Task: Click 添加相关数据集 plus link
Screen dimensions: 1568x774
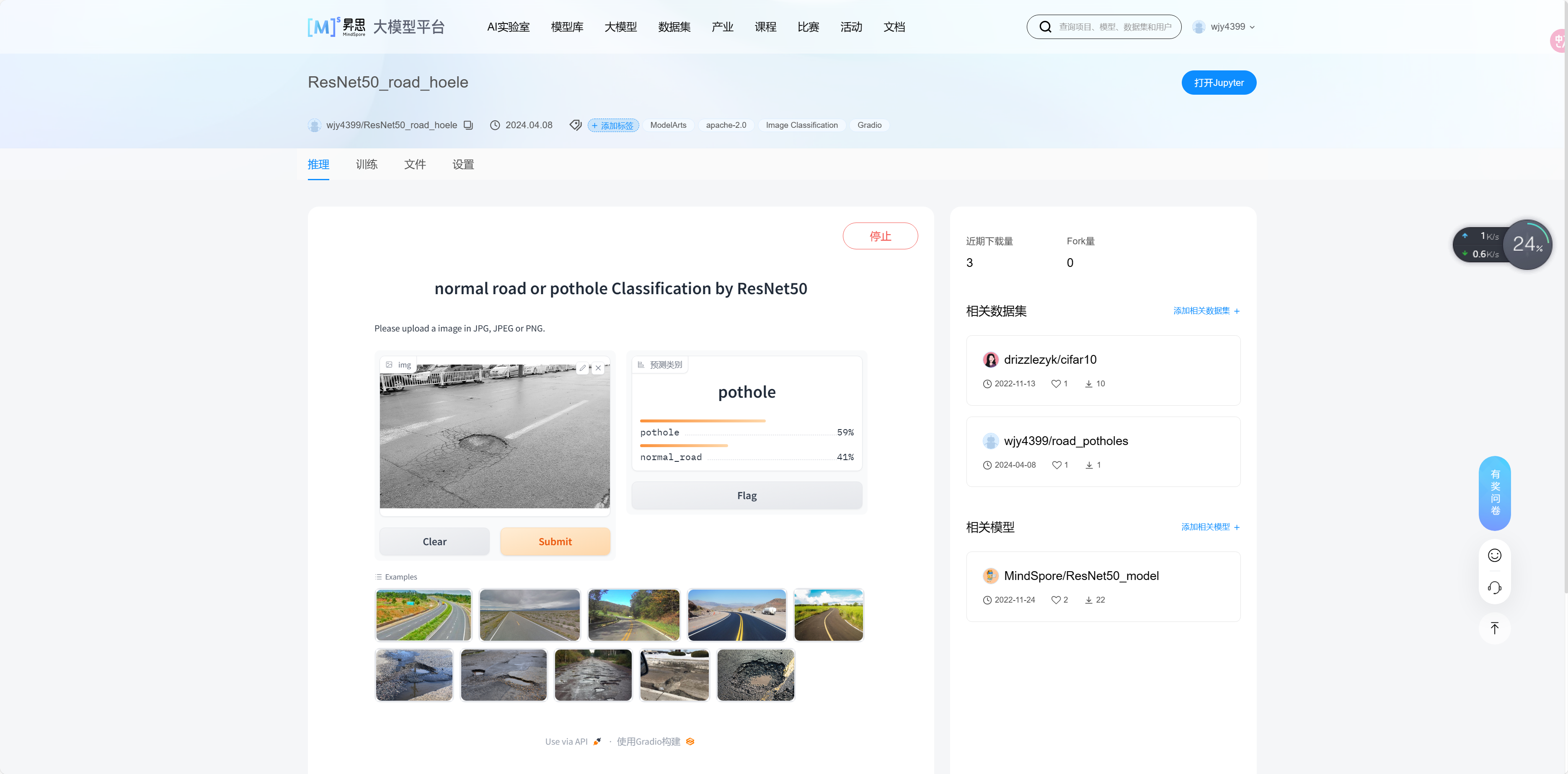Action: pyautogui.click(x=1206, y=311)
